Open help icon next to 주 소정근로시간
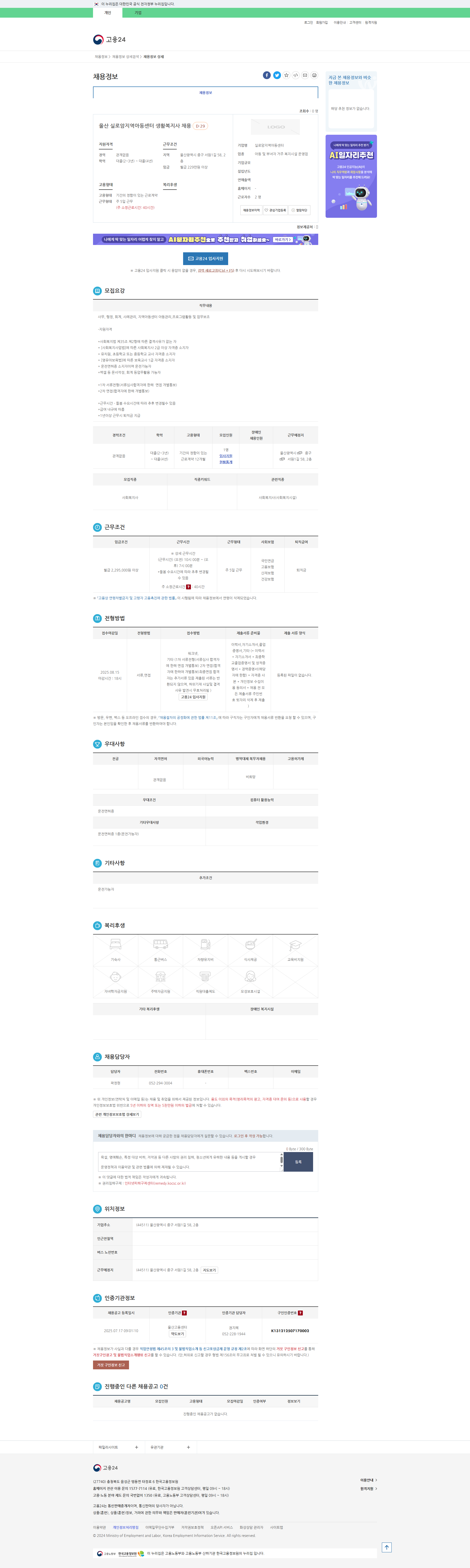 click(x=188, y=587)
